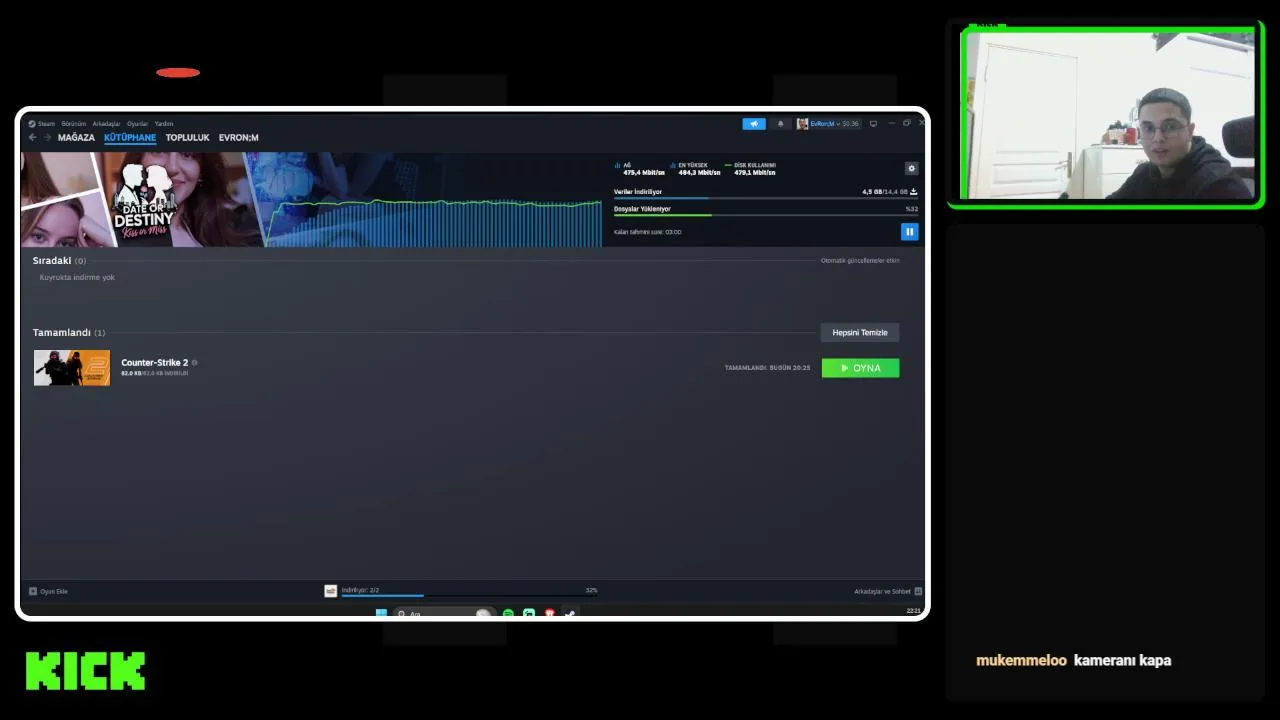Click the plus icon beside Oyun Ekle
The height and width of the screenshot is (720, 1280).
33,591
